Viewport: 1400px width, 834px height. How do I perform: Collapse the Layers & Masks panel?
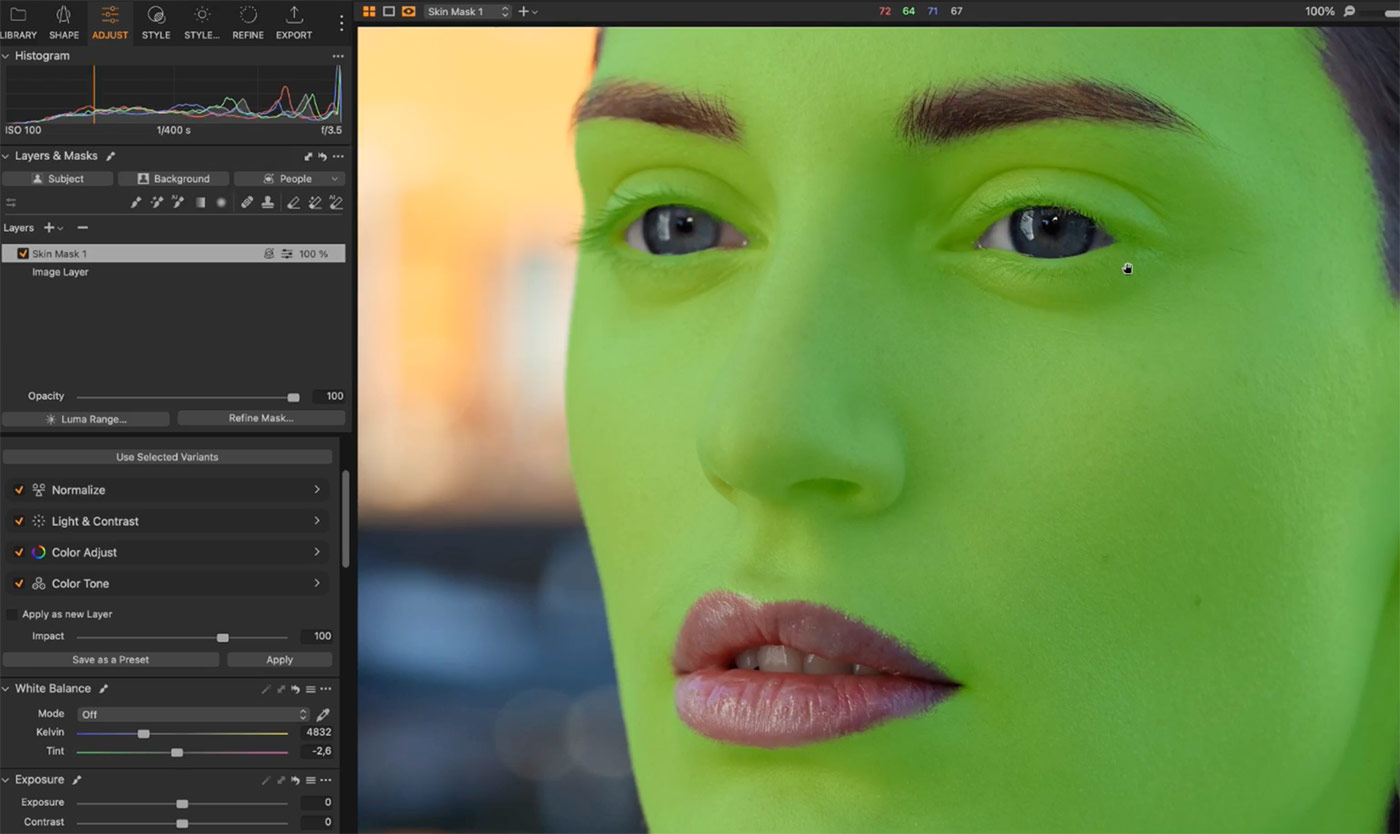pos(6,156)
